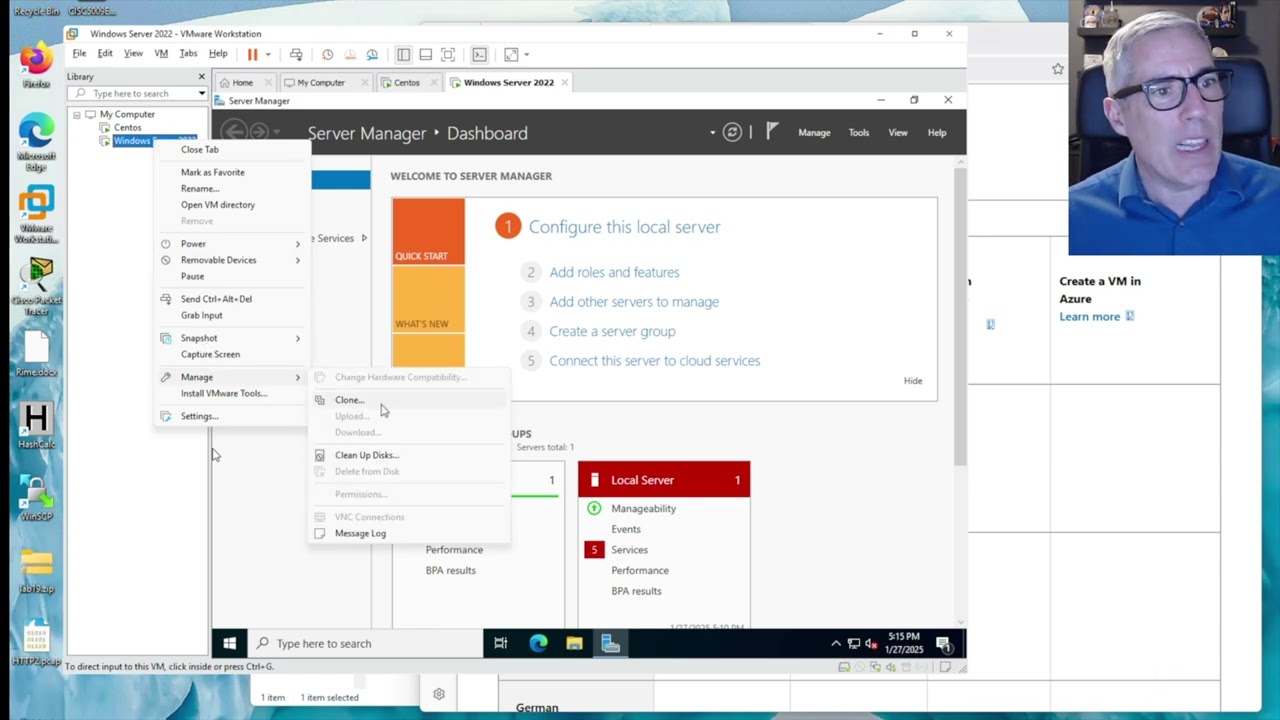
Task: Open the VMware Tabs menu
Action: (188, 54)
